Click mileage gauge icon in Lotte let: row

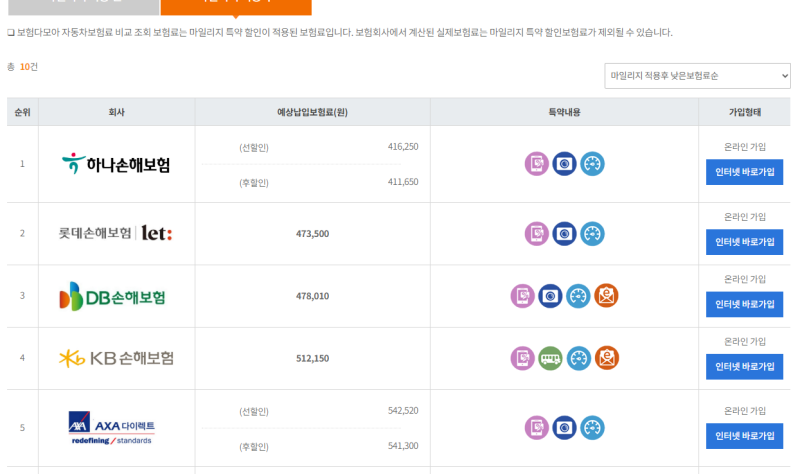(592, 234)
